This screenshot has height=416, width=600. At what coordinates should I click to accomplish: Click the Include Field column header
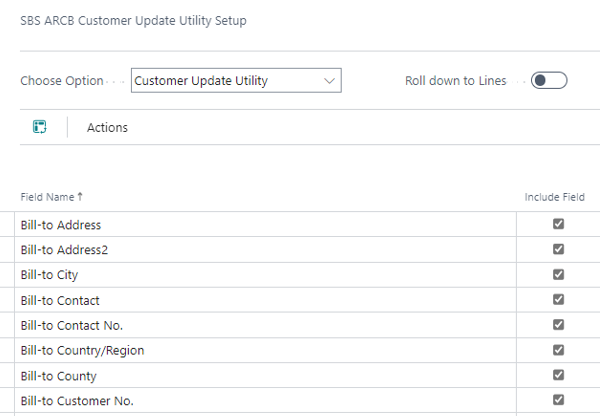click(554, 197)
